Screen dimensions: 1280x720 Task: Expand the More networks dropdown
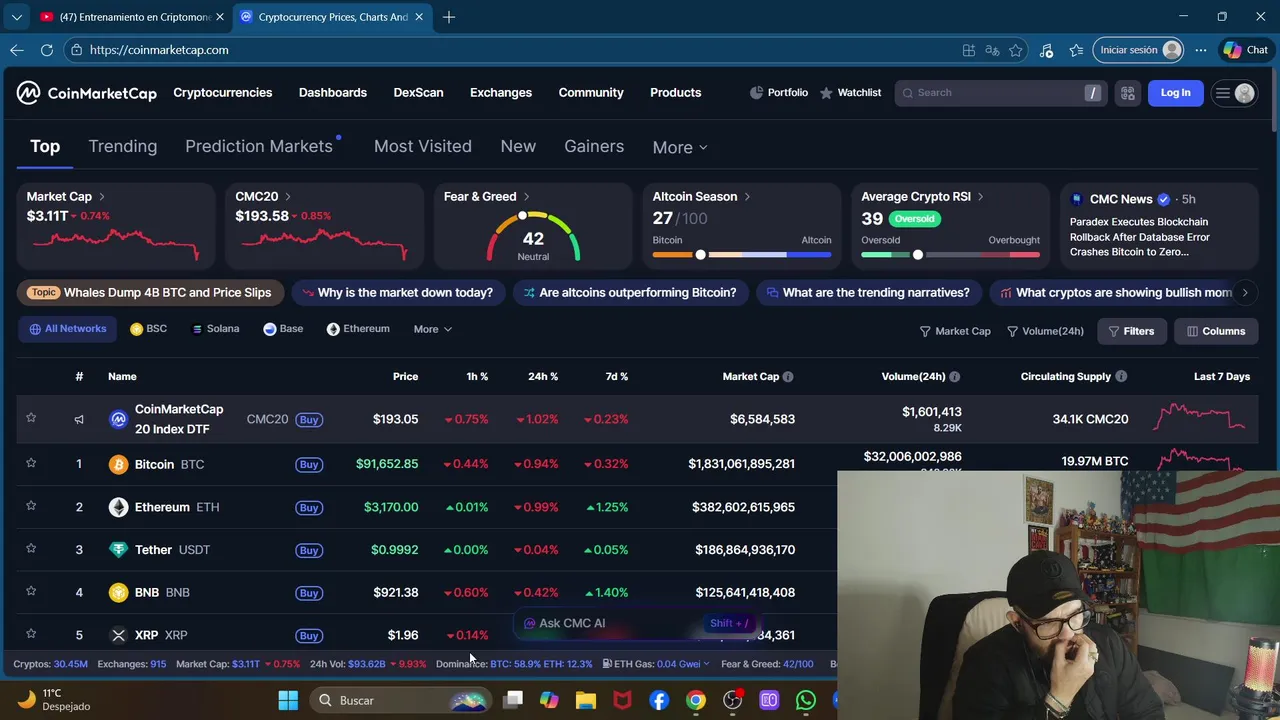(433, 329)
